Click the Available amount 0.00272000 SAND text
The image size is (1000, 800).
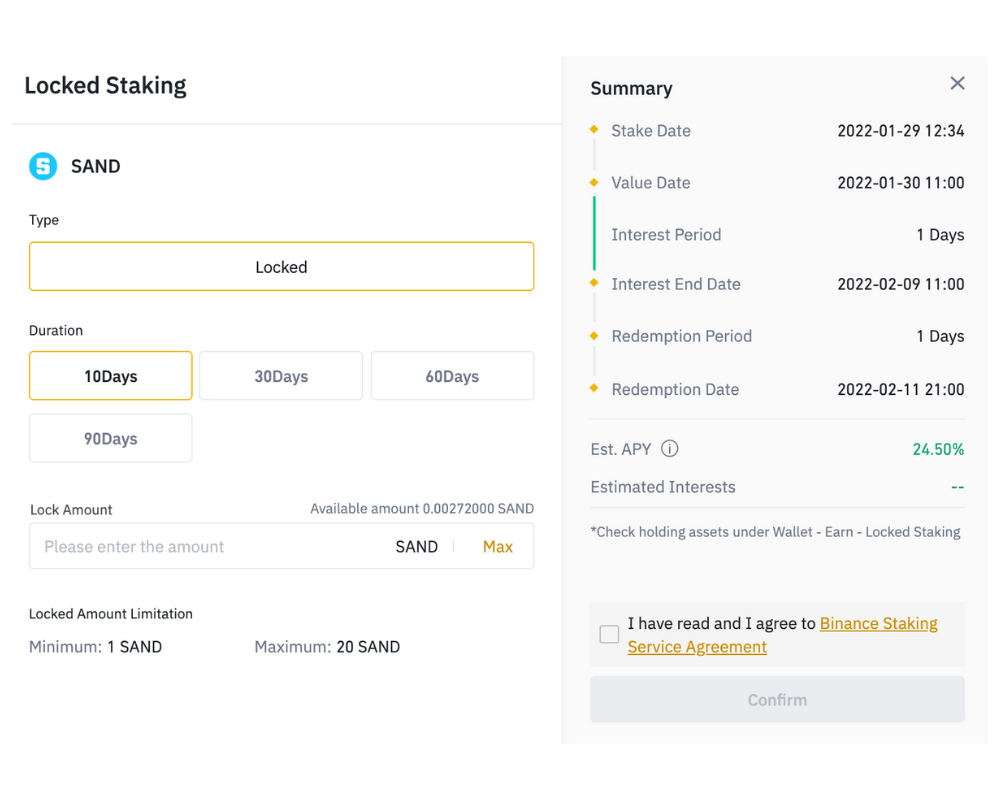tap(422, 508)
